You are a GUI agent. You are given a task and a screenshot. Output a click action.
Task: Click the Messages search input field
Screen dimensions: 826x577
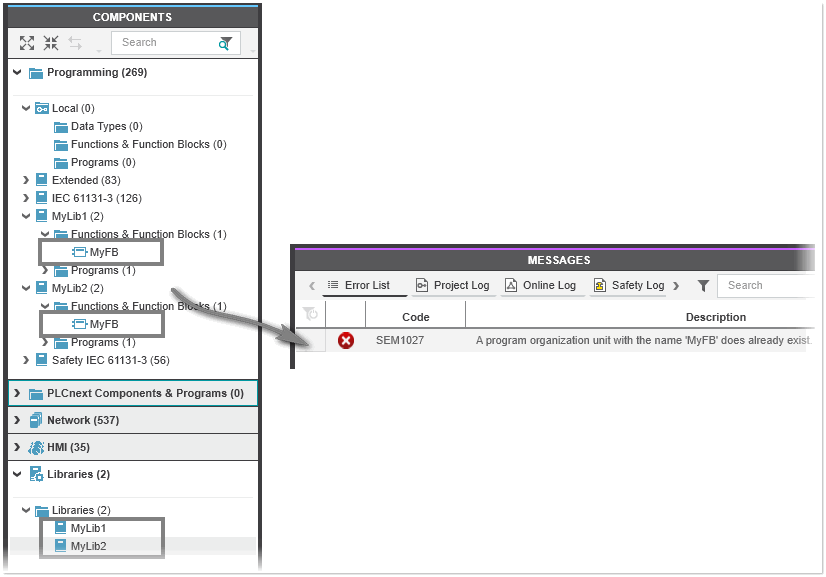765,286
